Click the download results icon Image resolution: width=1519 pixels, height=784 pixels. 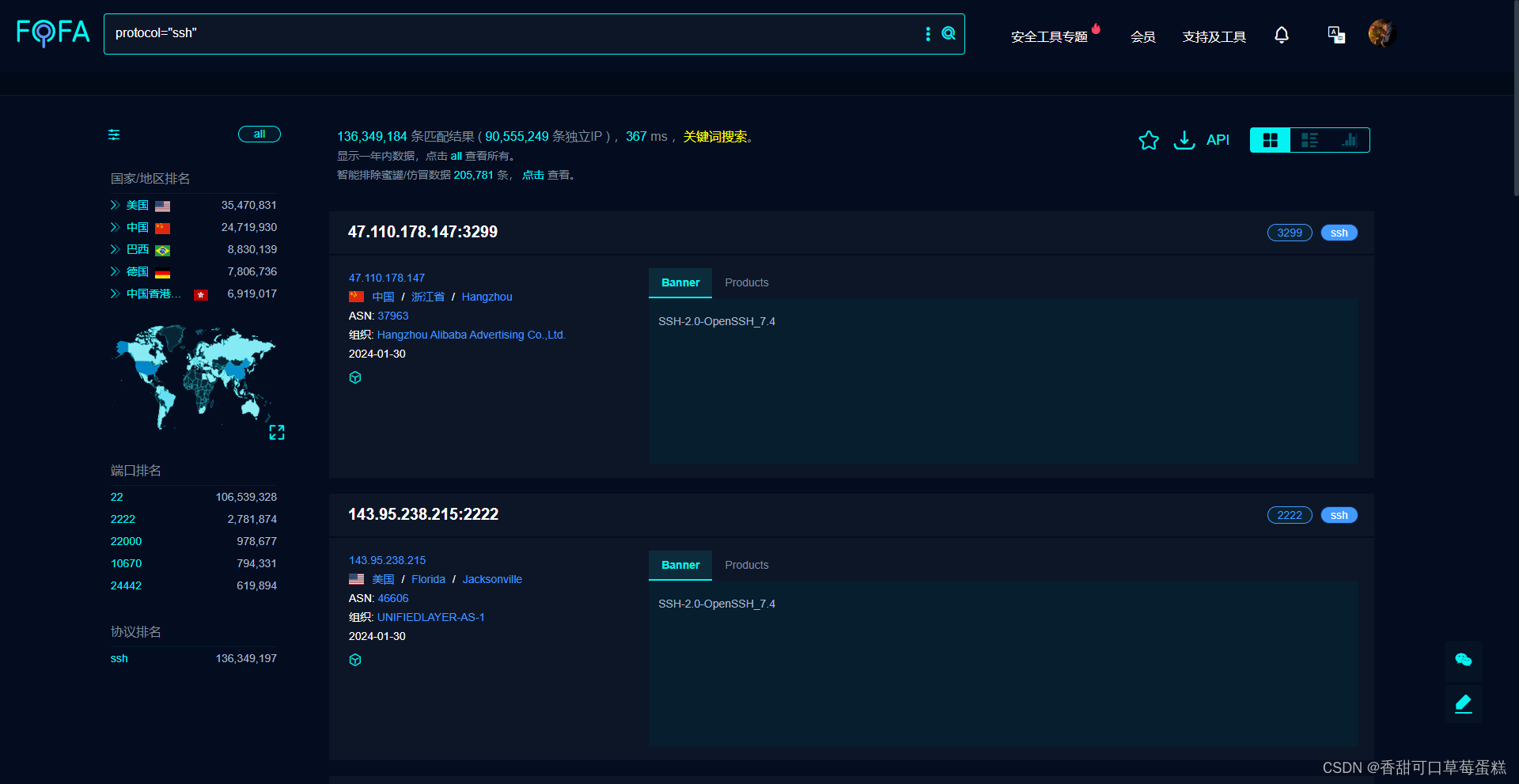tap(1184, 140)
